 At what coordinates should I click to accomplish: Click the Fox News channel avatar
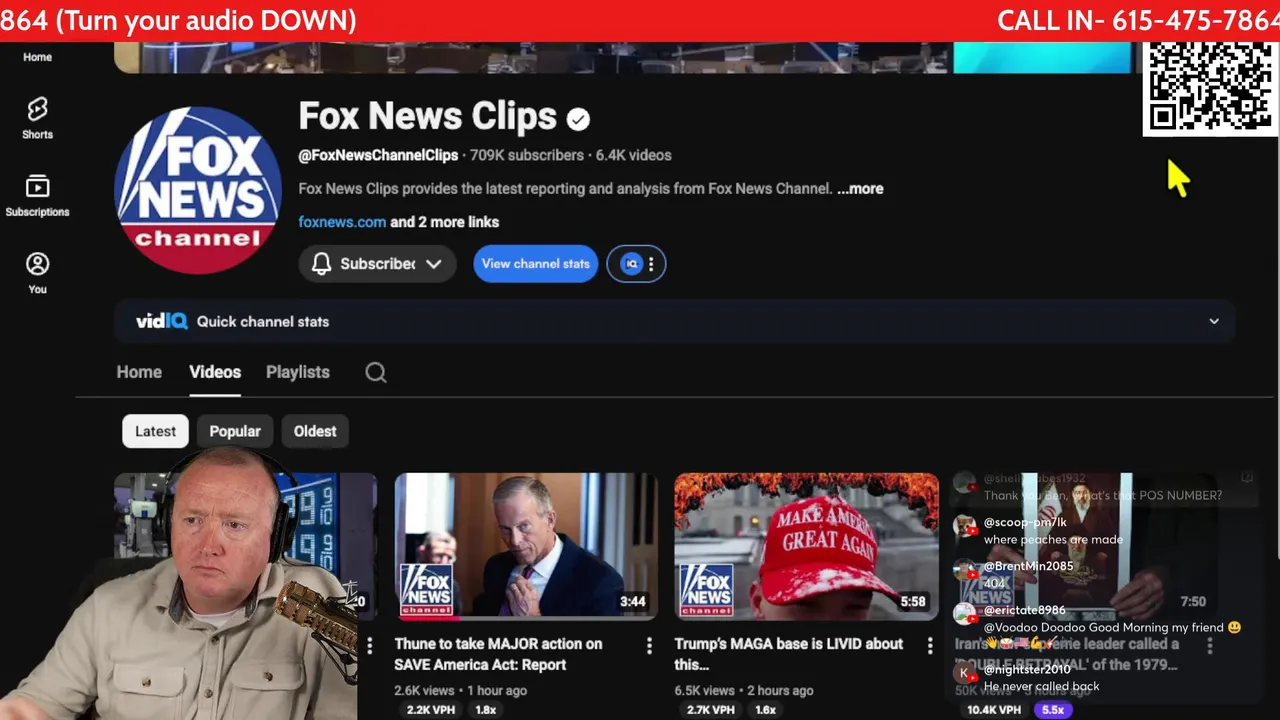tap(198, 190)
